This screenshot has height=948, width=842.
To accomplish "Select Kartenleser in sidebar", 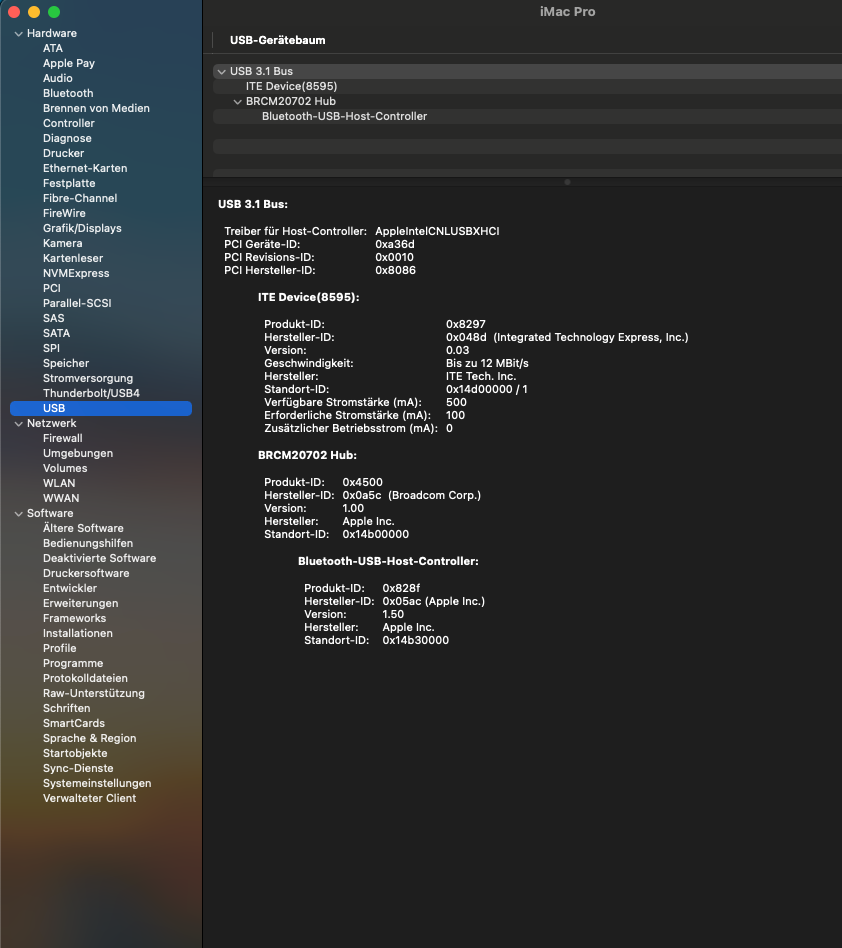I will (73, 258).
